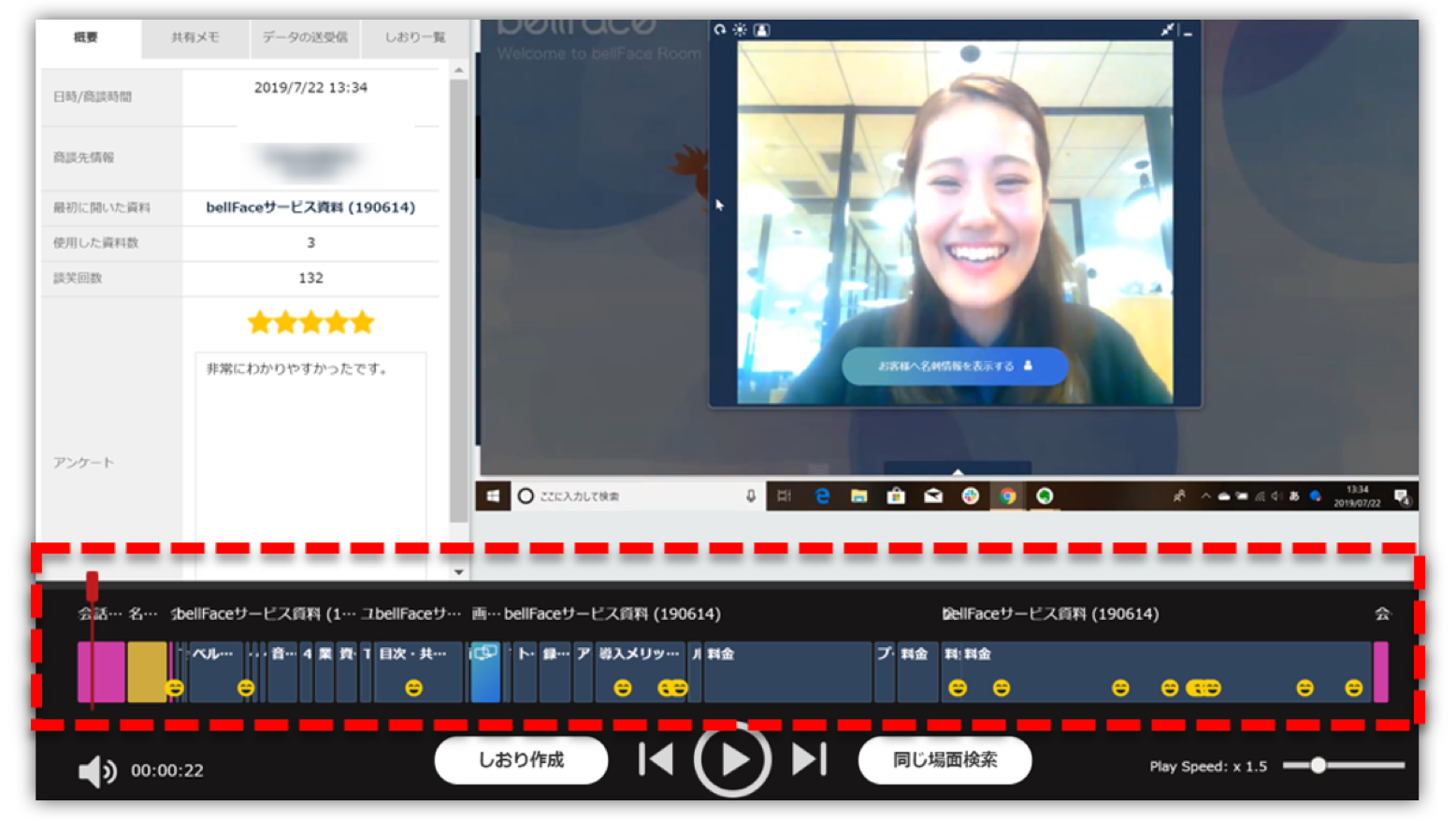This screenshot has height=820, width=1456.
Task: Click the taskbar microphone icon
Action: (x=750, y=496)
